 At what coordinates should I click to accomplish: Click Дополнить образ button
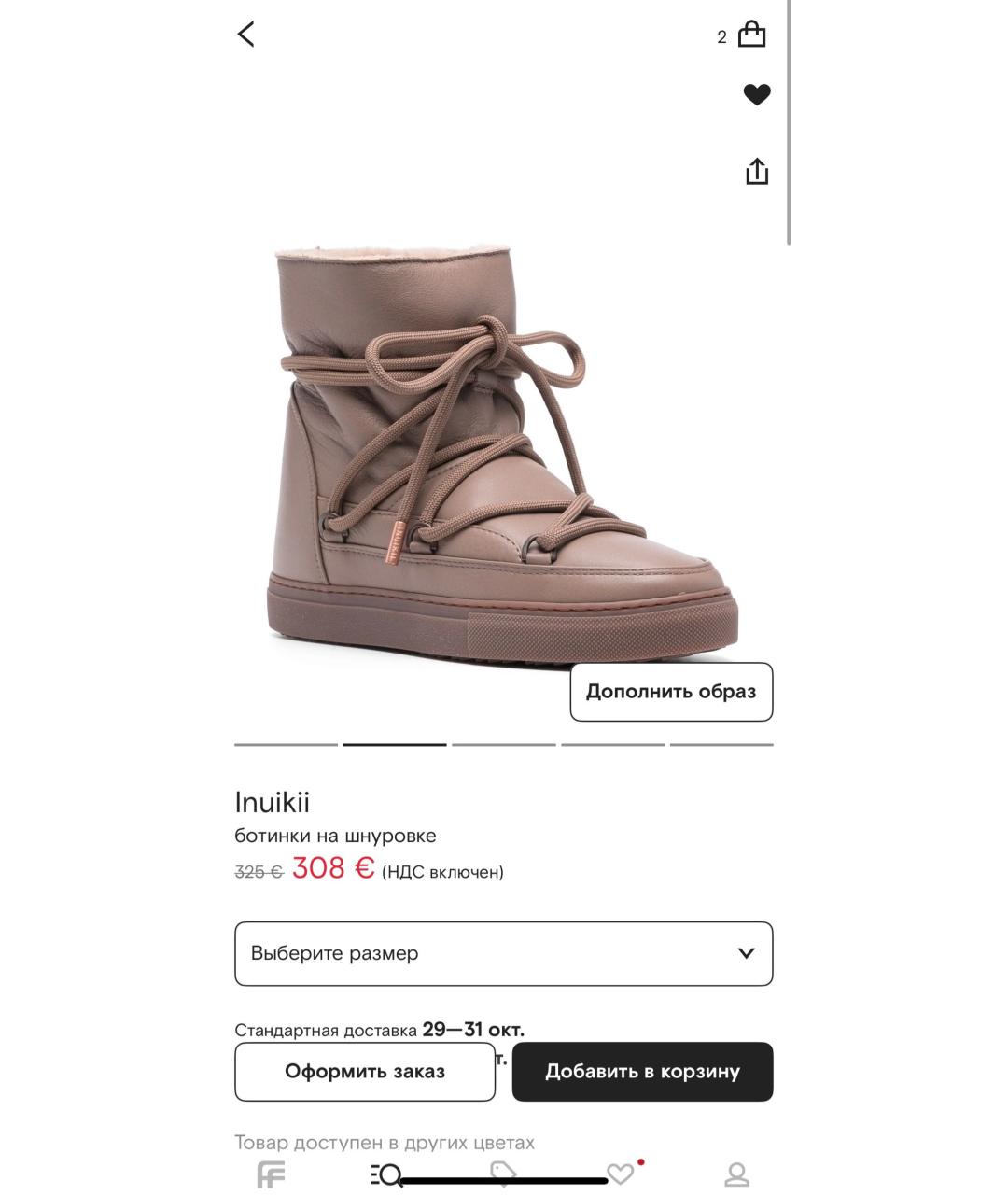click(671, 692)
